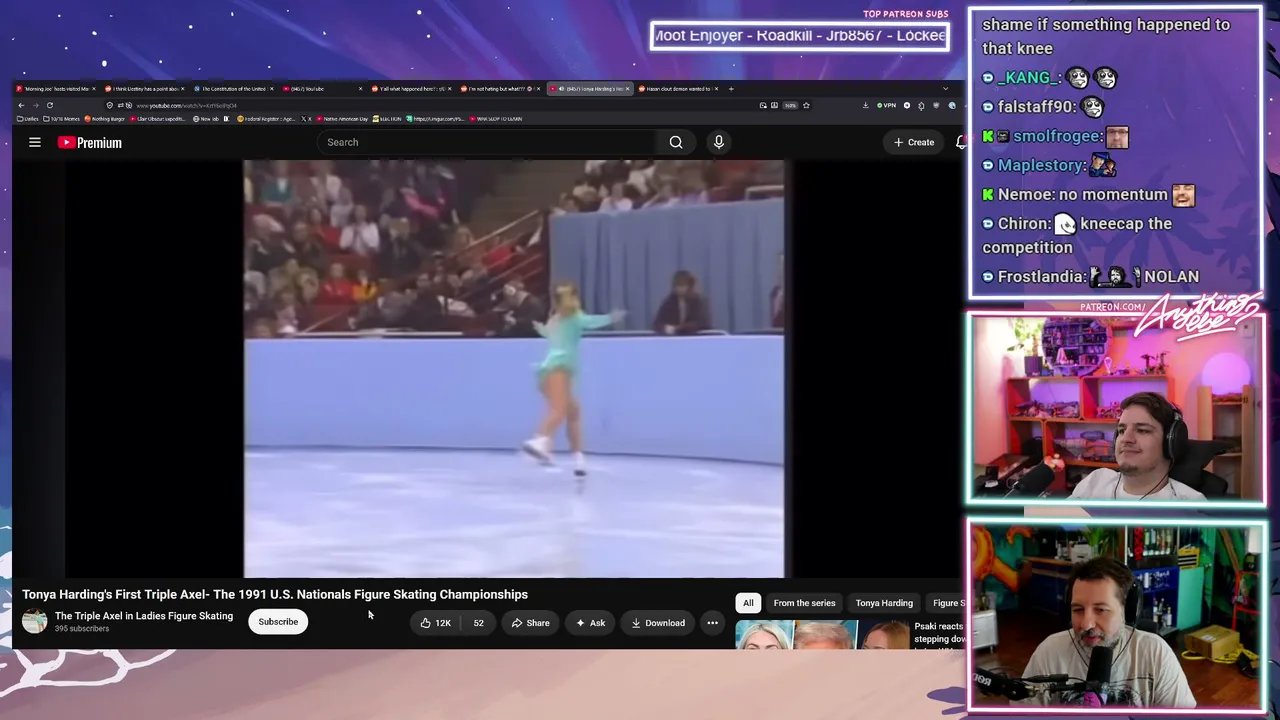This screenshot has height=720, width=1280.
Task: Click the YouTube search magnifier button
Action: (676, 142)
